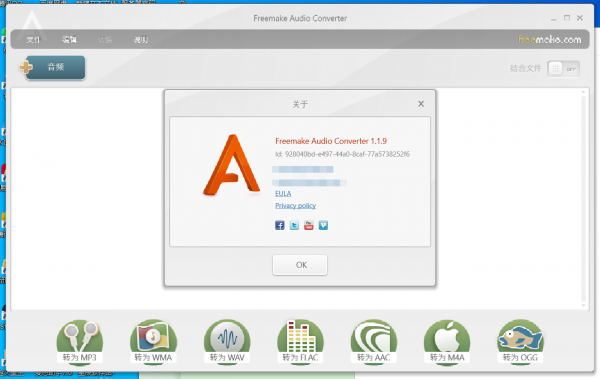Open the EULA link
The height and width of the screenshot is (379, 600).
click(283, 194)
